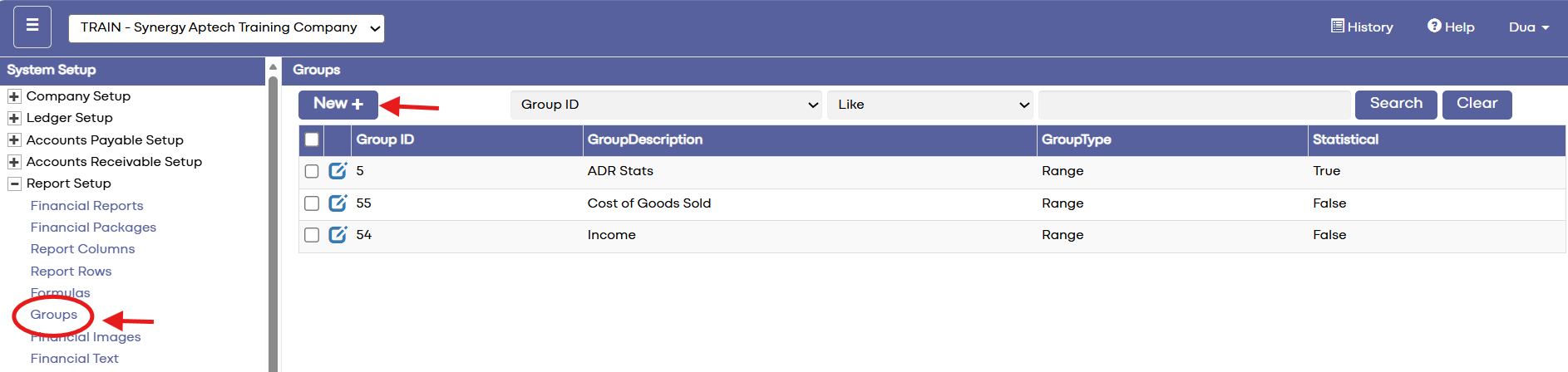Open the Dua user menu
Viewport: 1568px width, 372px height.
tap(1529, 27)
